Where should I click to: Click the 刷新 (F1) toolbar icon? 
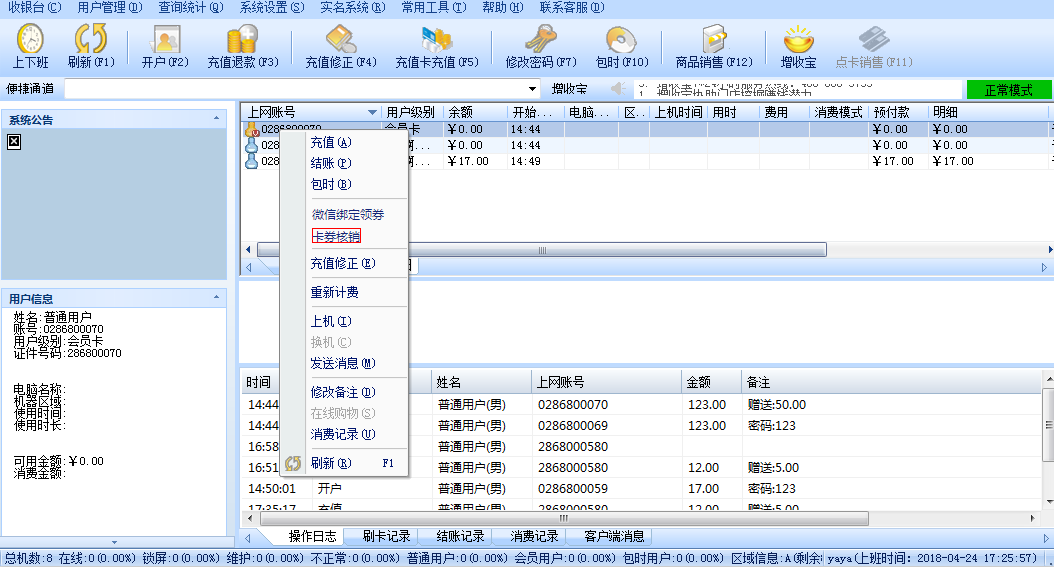[x=91, y=38]
